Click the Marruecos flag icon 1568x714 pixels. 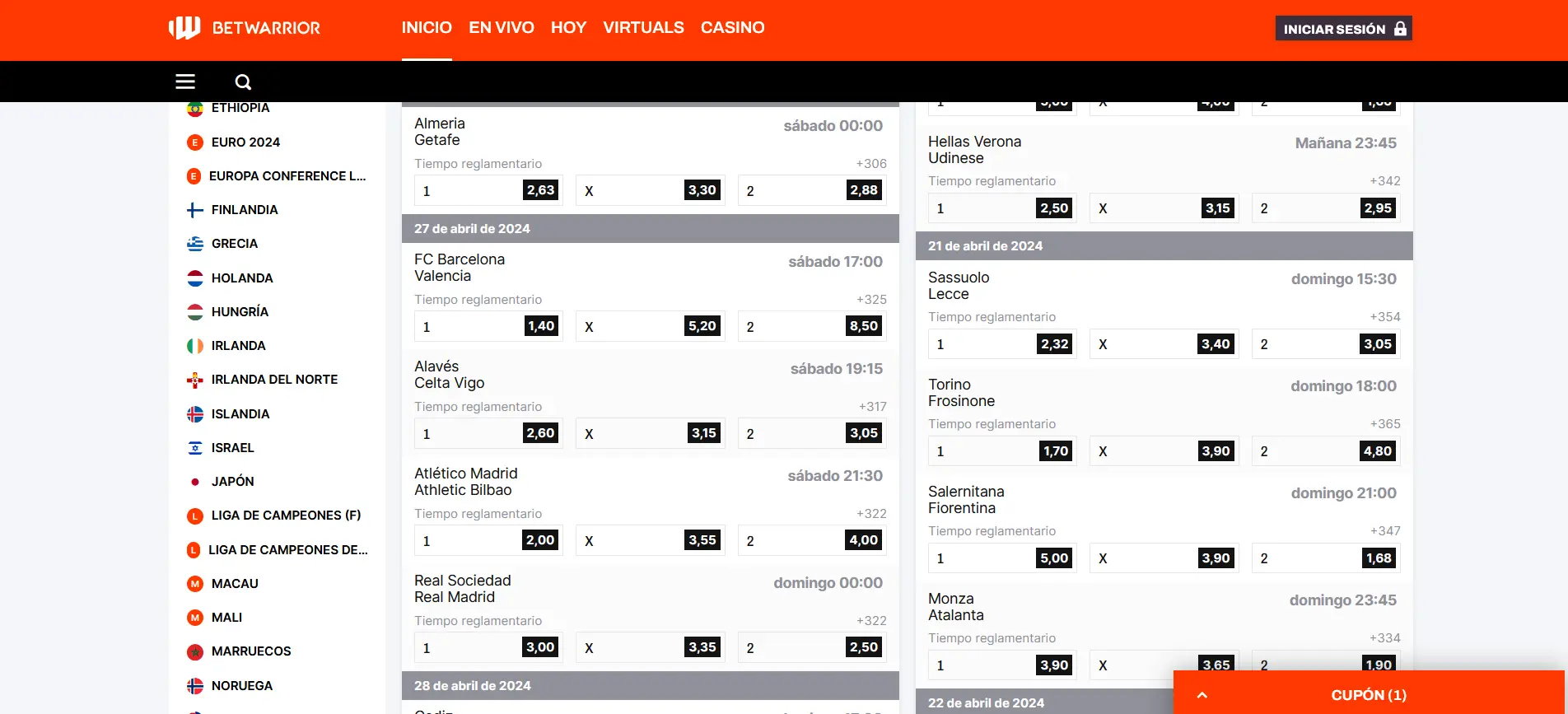click(195, 651)
